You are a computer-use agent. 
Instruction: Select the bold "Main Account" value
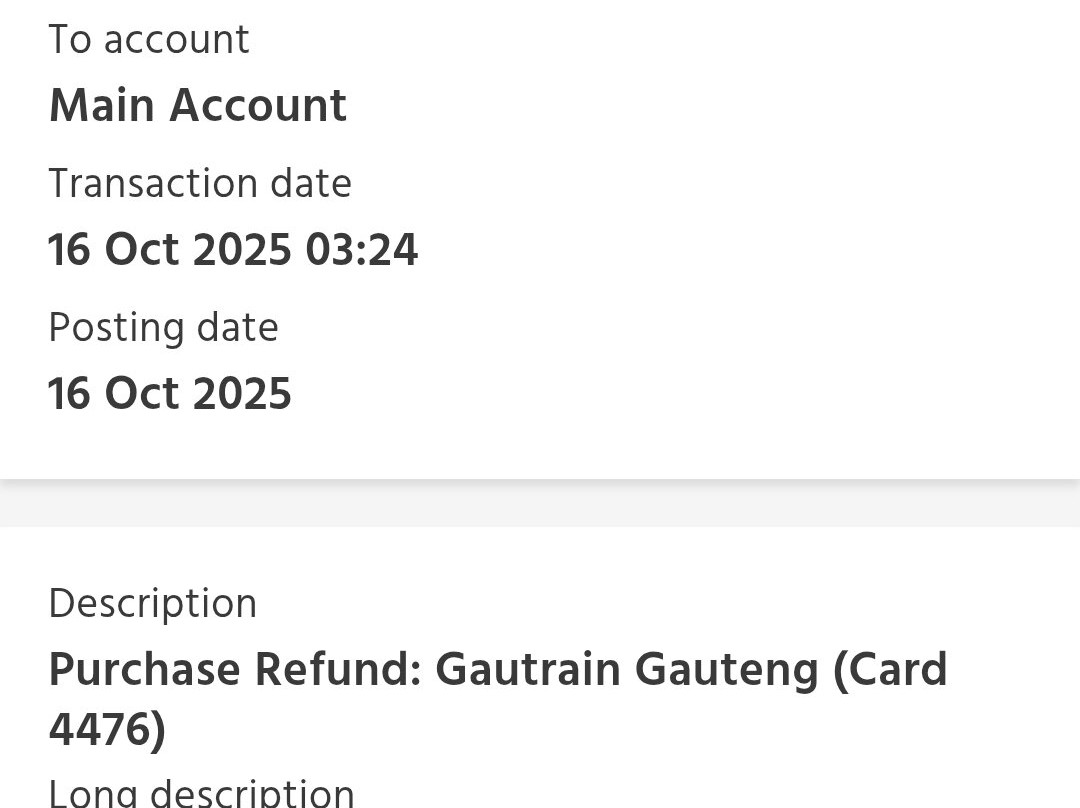[x=197, y=105]
